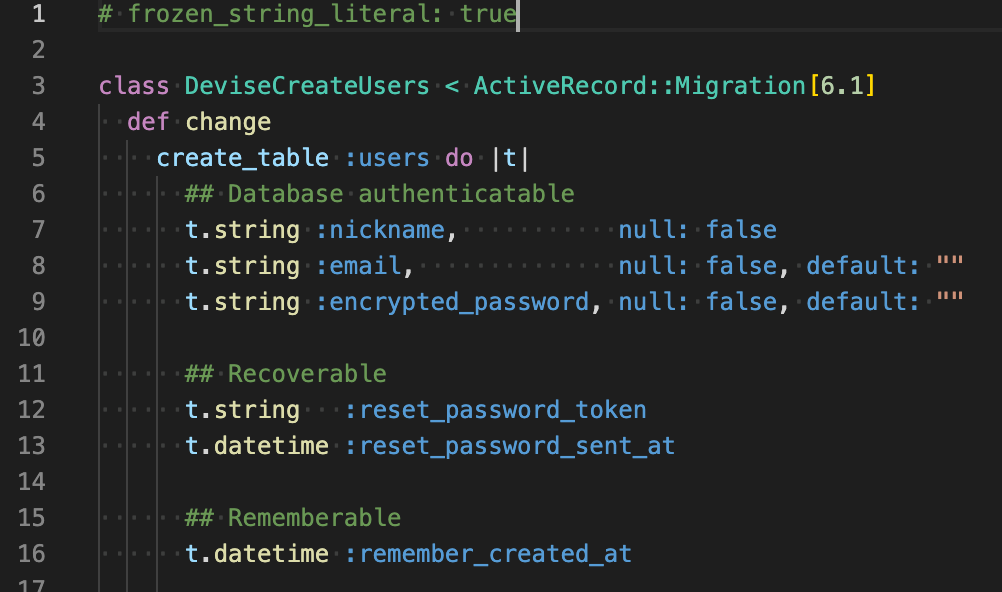The width and height of the screenshot is (1002, 592).
Task: Place cursor on ActiveRecord::Migration text
Action: [639, 86]
